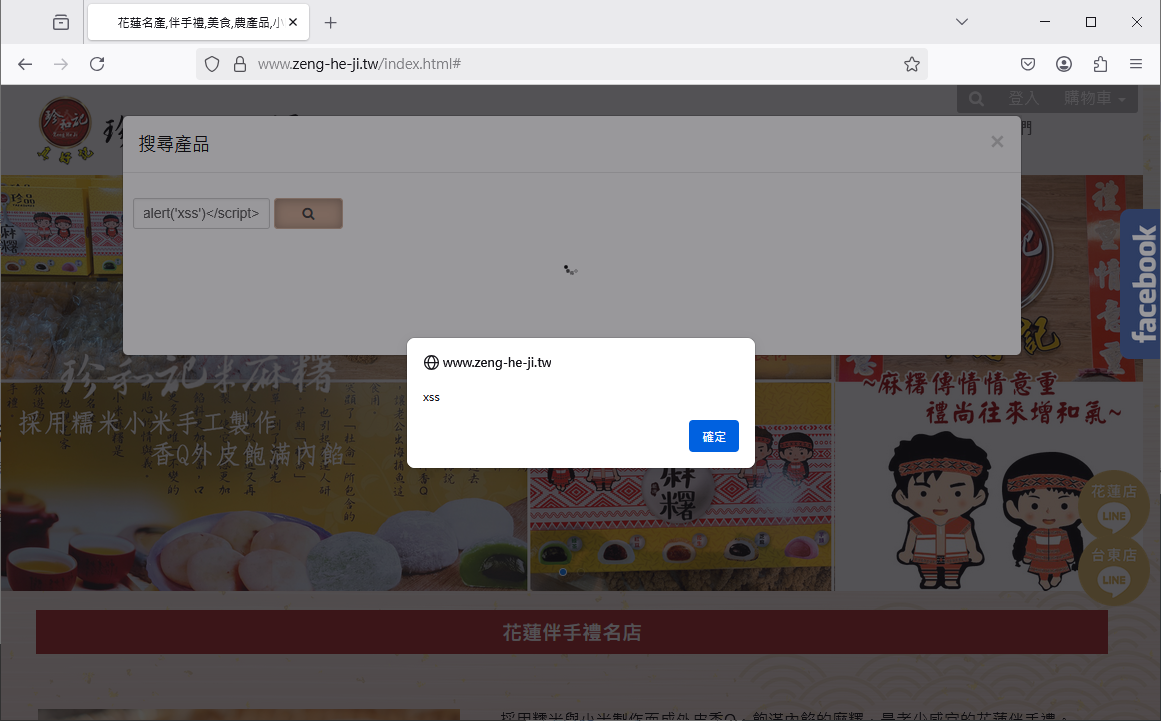Screen dimensions: 1161x721
Task: Expand the 購物車 cart dropdown
Action: 1094,98
